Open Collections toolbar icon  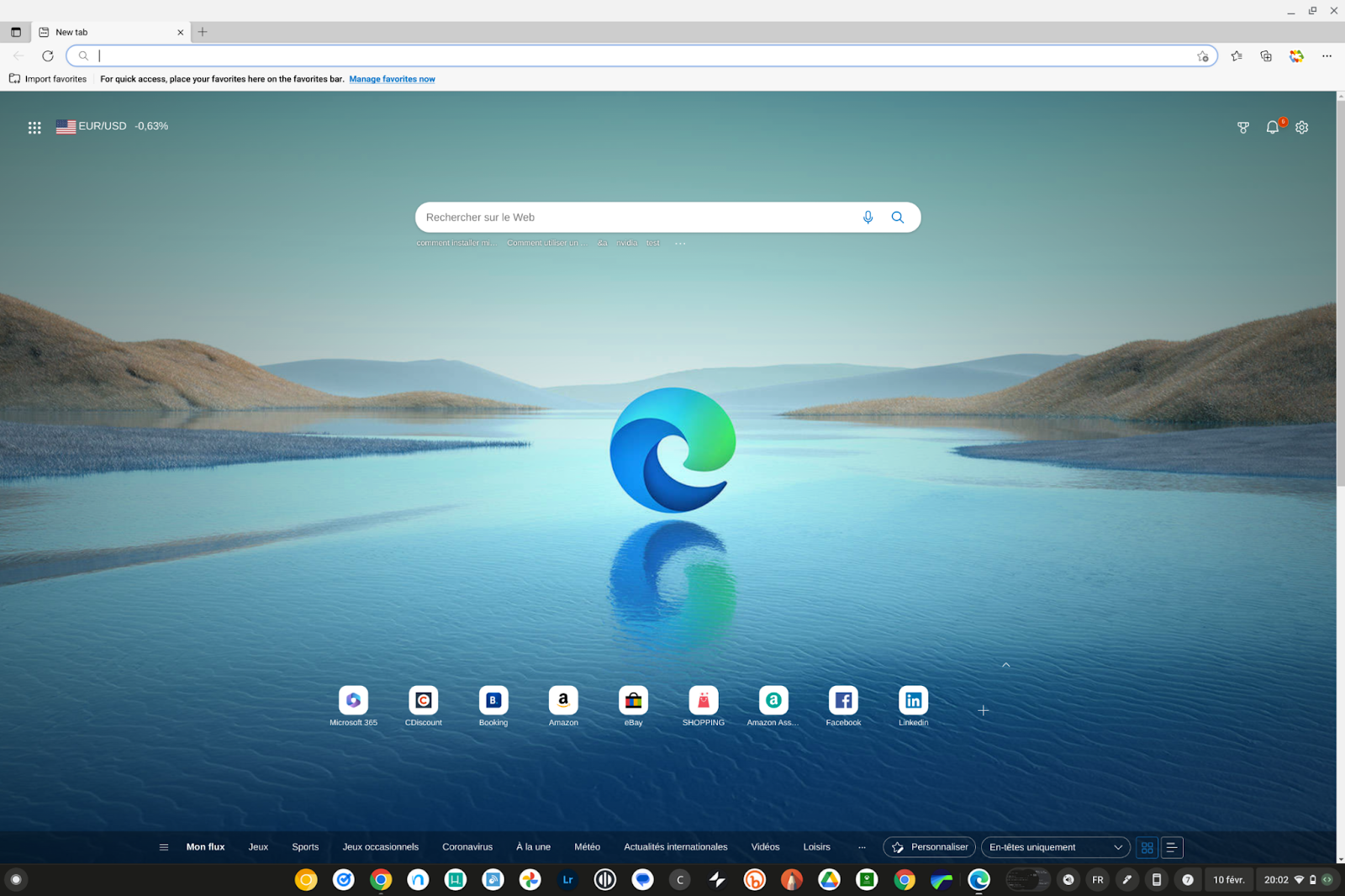pos(1266,56)
